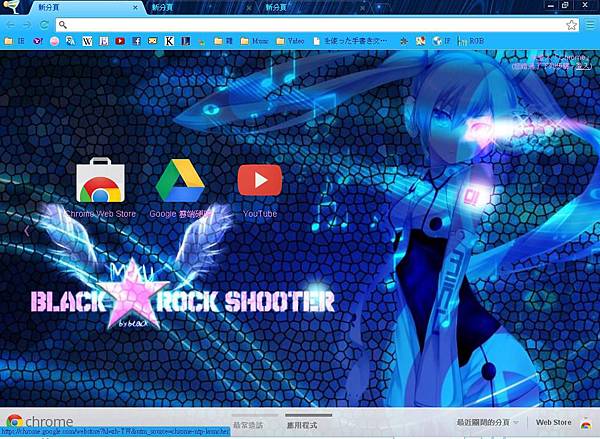
Task: Close the first 新分頁 tab
Action: [x=135, y=7]
